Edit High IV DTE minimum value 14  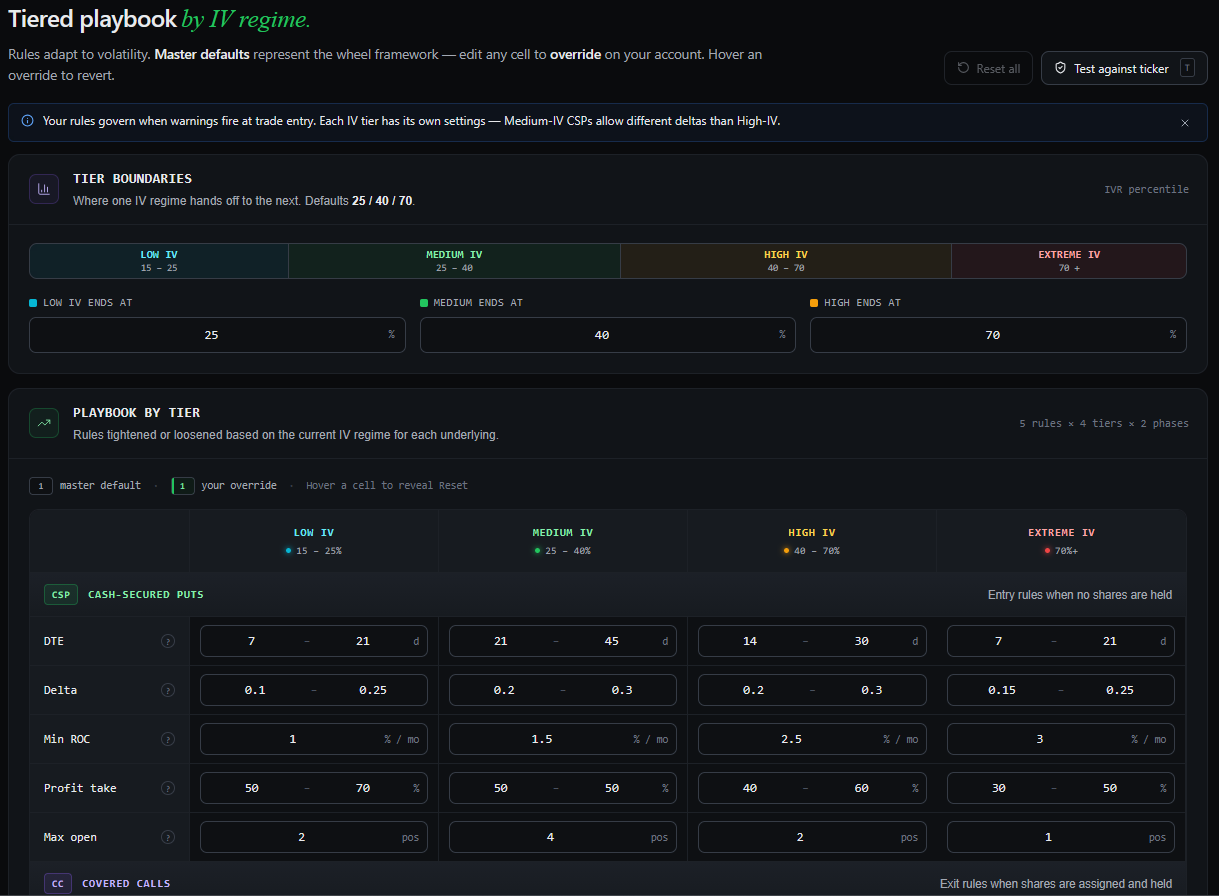click(x=750, y=641)
